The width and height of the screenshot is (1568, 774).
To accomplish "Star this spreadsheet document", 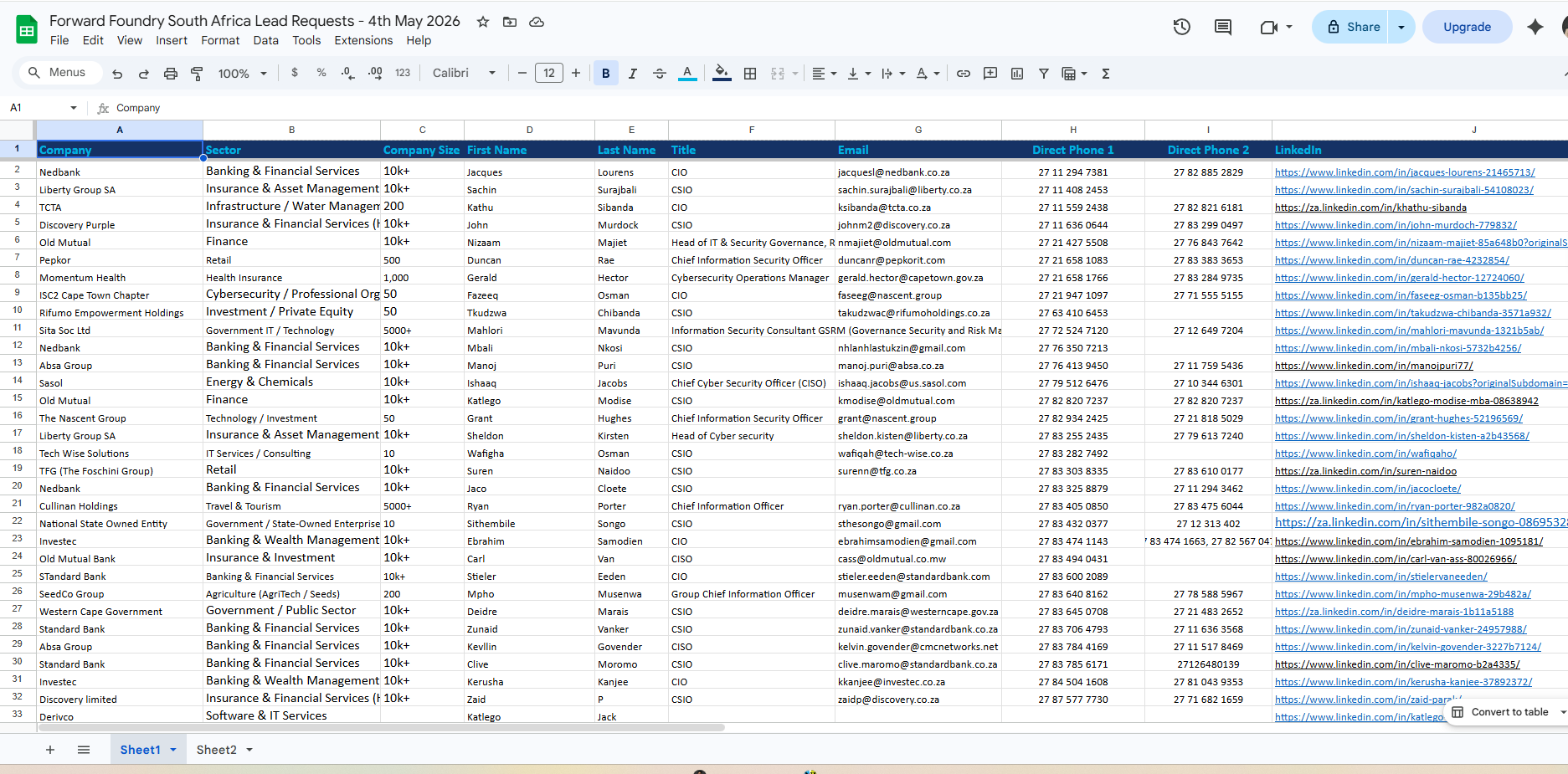I will pos(483,22).
